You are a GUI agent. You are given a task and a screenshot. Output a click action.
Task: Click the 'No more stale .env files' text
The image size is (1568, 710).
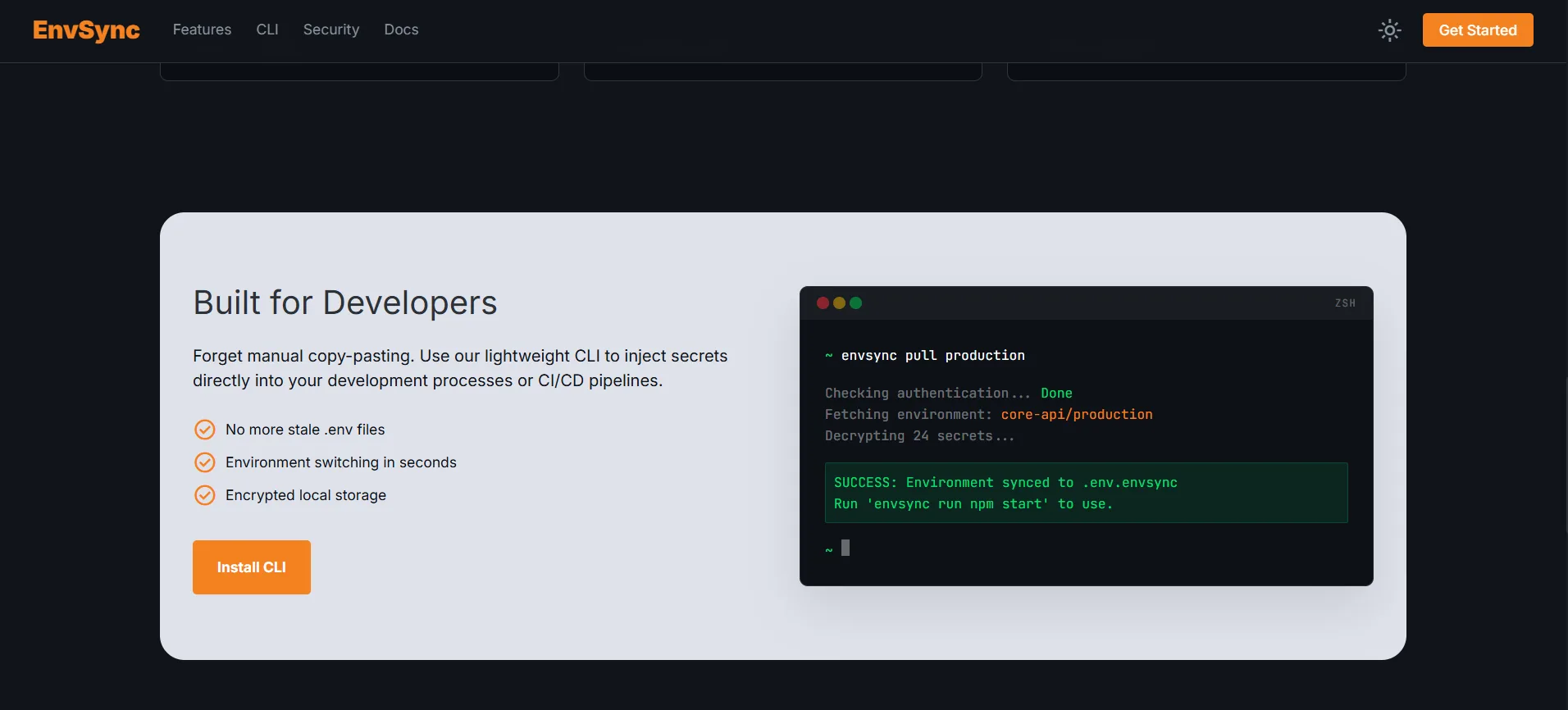(x=305, y=430)
